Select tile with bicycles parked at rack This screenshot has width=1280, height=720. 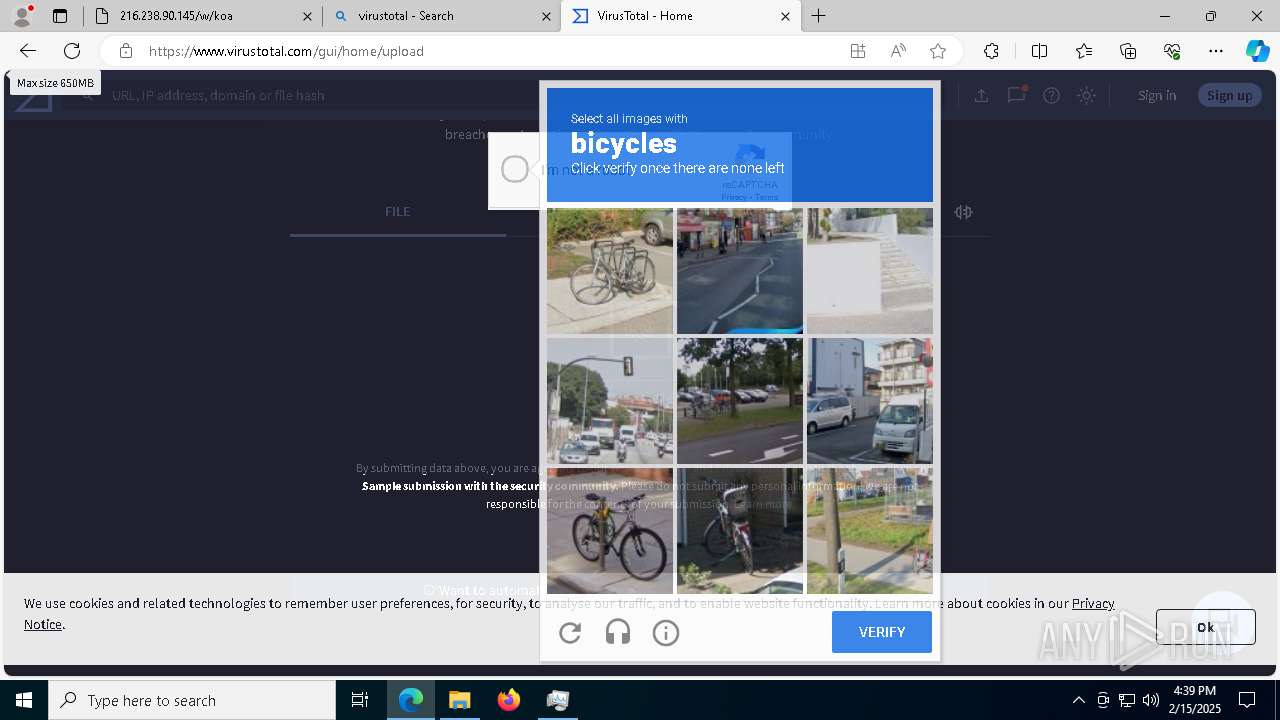pyautogui.click(x=610, y=271)
